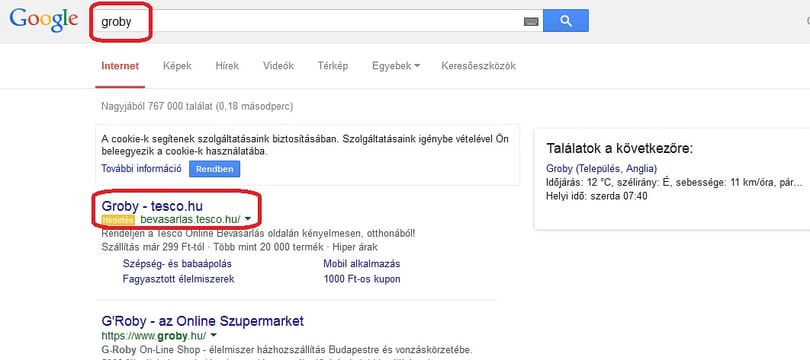Click the yellow Hirdetés ad badge

(119, 220)
